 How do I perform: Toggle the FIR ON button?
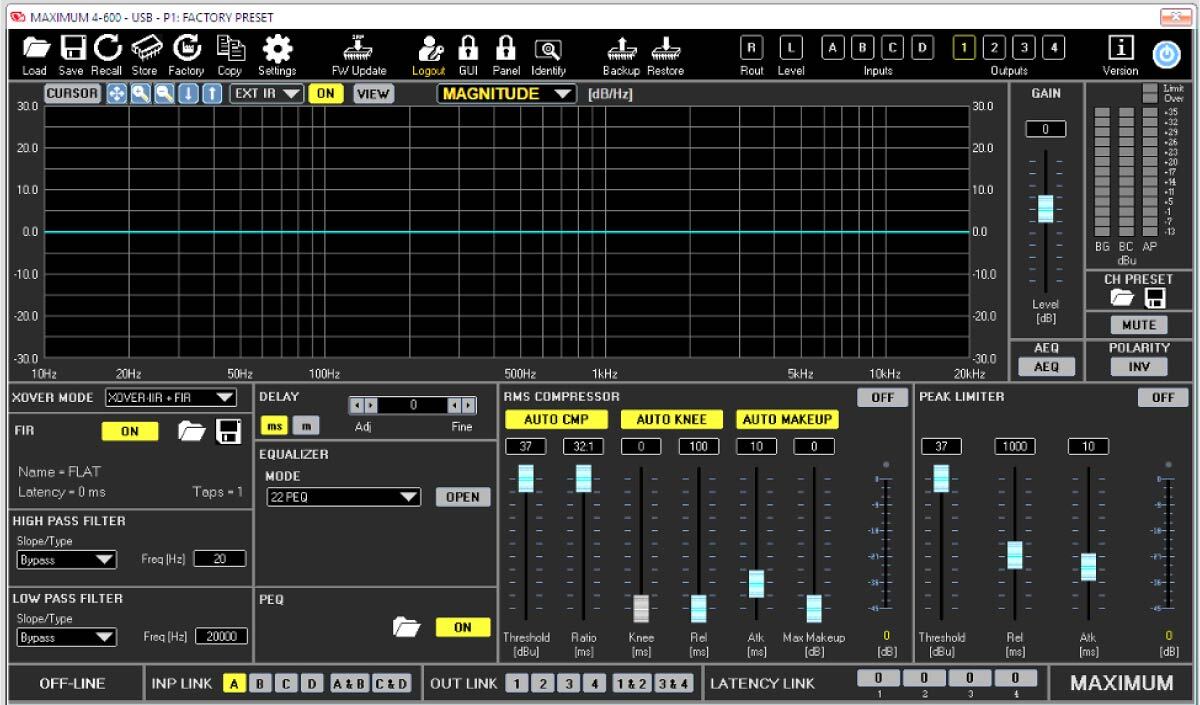pos(129,432)
